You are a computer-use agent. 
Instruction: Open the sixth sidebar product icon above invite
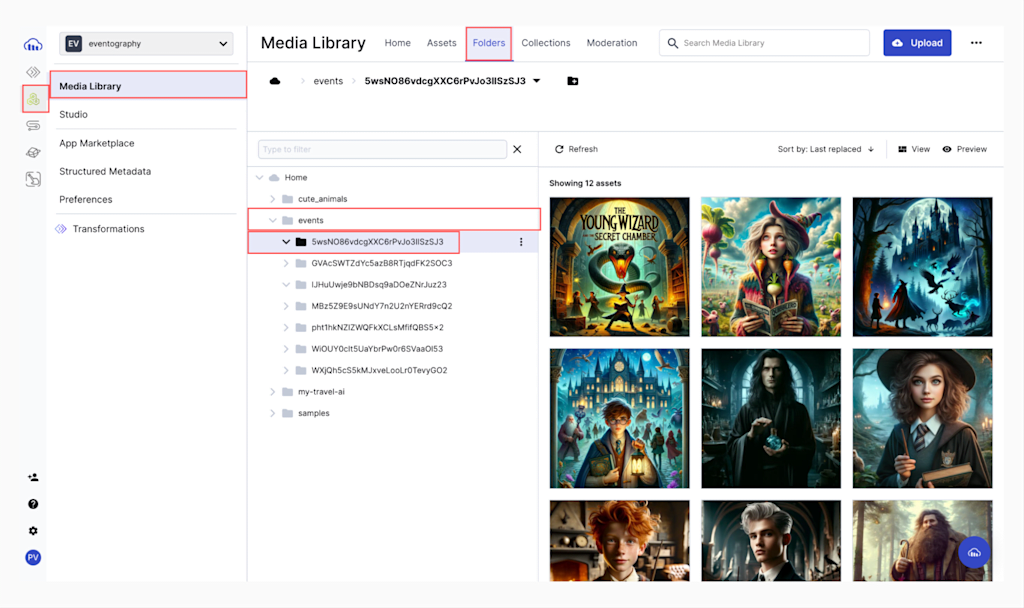(33, 179)
